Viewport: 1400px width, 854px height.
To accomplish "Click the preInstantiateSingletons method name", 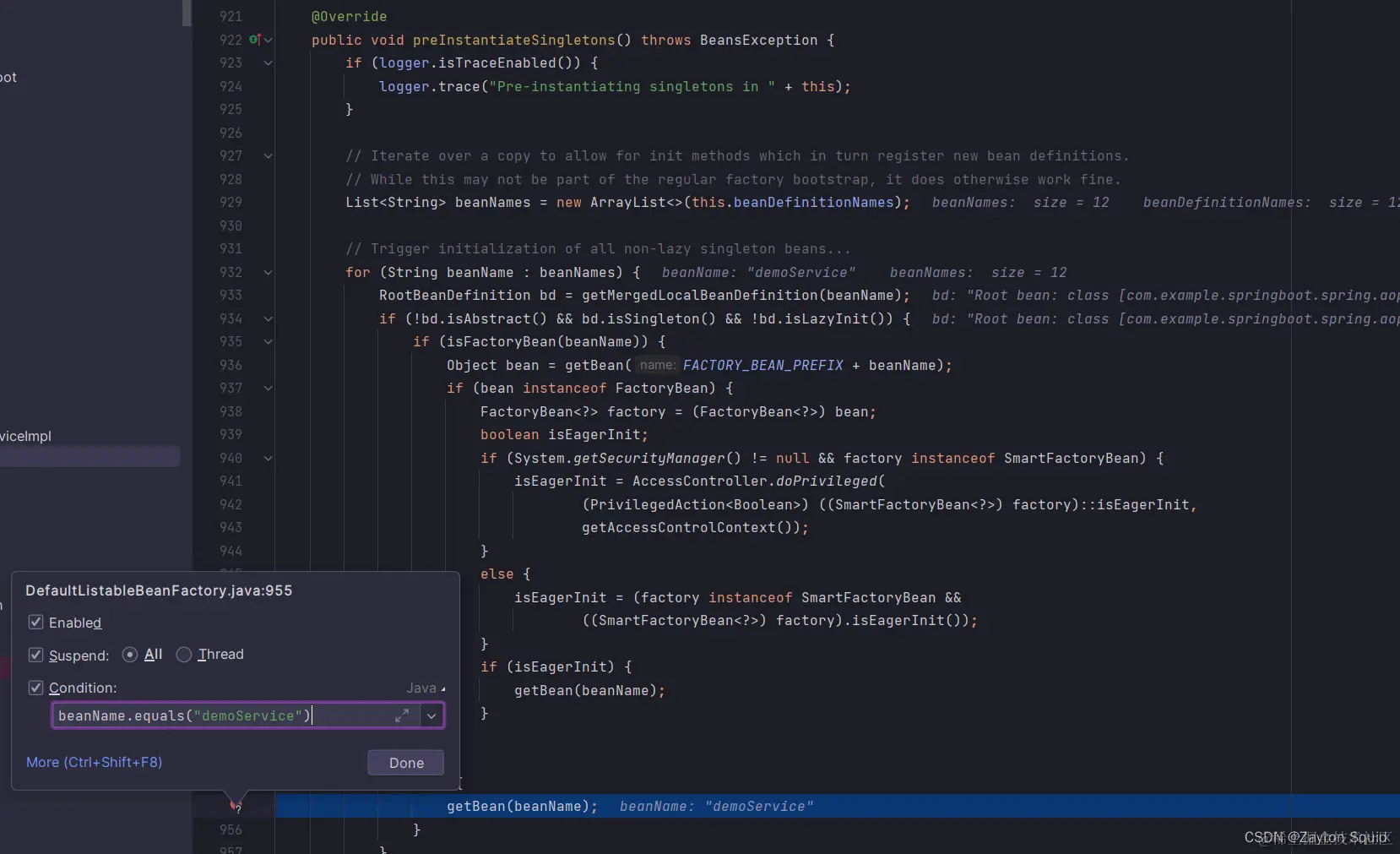I will coord(513,40).
